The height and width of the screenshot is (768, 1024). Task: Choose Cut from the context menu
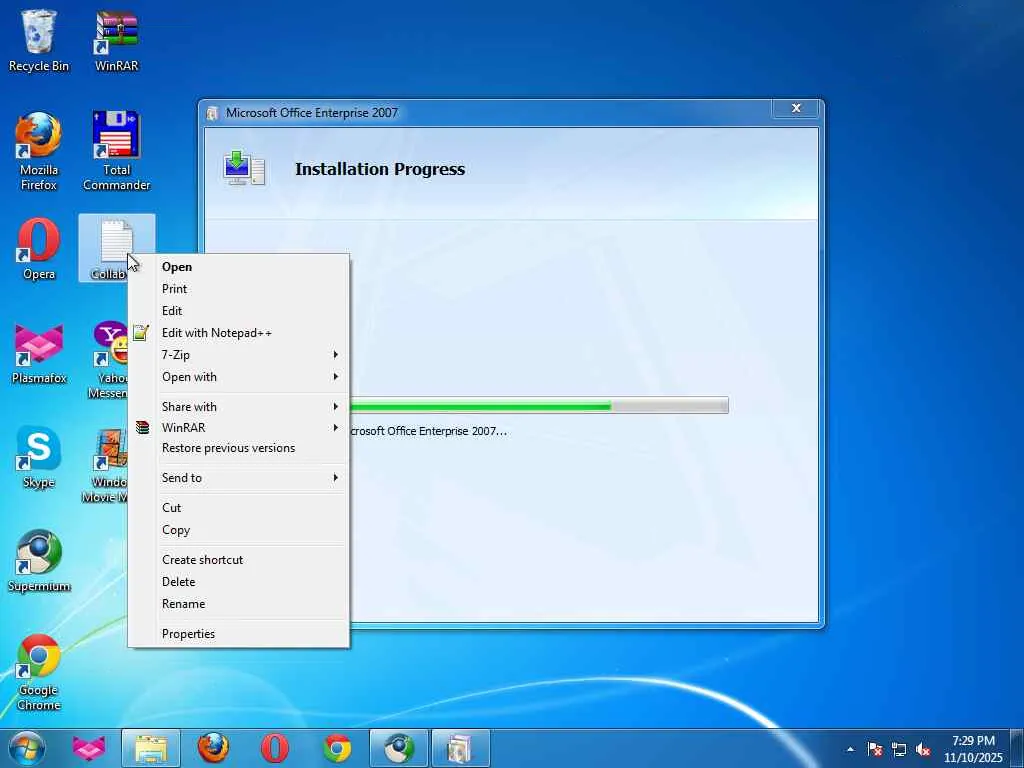pyautogui.click(x=238, y=507)
